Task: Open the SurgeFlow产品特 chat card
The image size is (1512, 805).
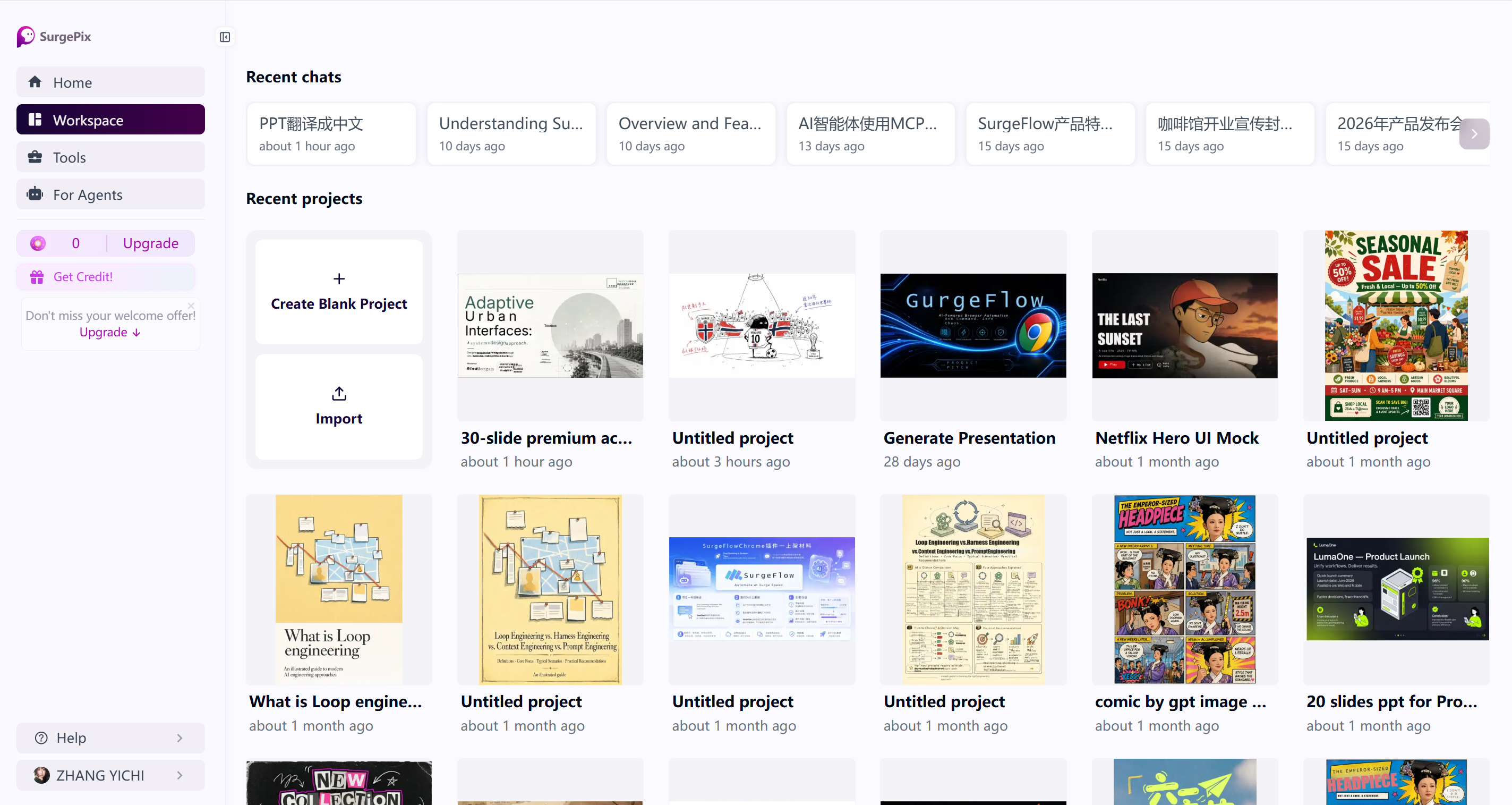Action: click(x=1049, y=134)
